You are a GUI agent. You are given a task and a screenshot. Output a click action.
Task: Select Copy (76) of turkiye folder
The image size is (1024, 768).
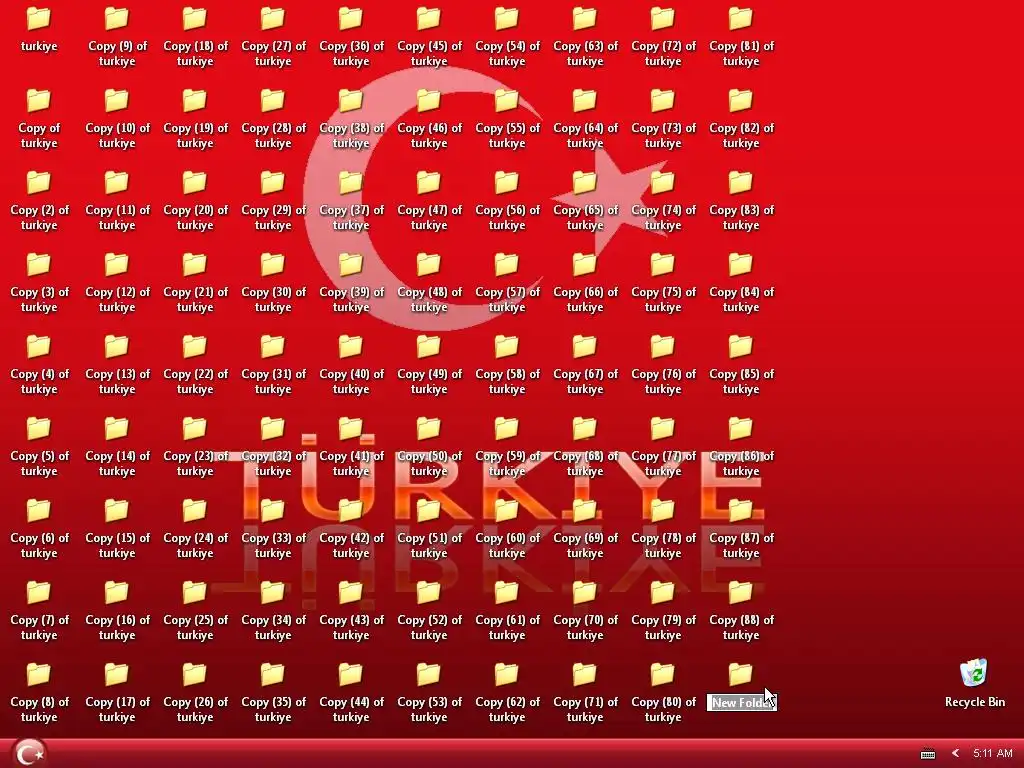663,346
